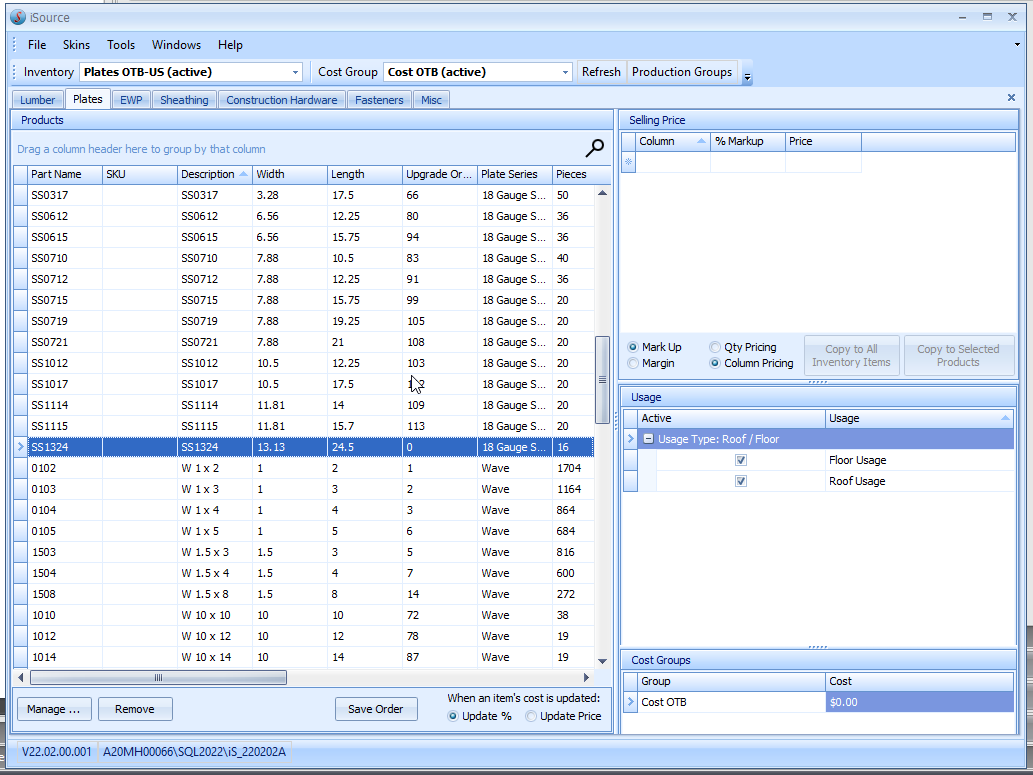Click the magnifying glass search icon
Viewport: 1033px width, 775px height.
point(595,149)
